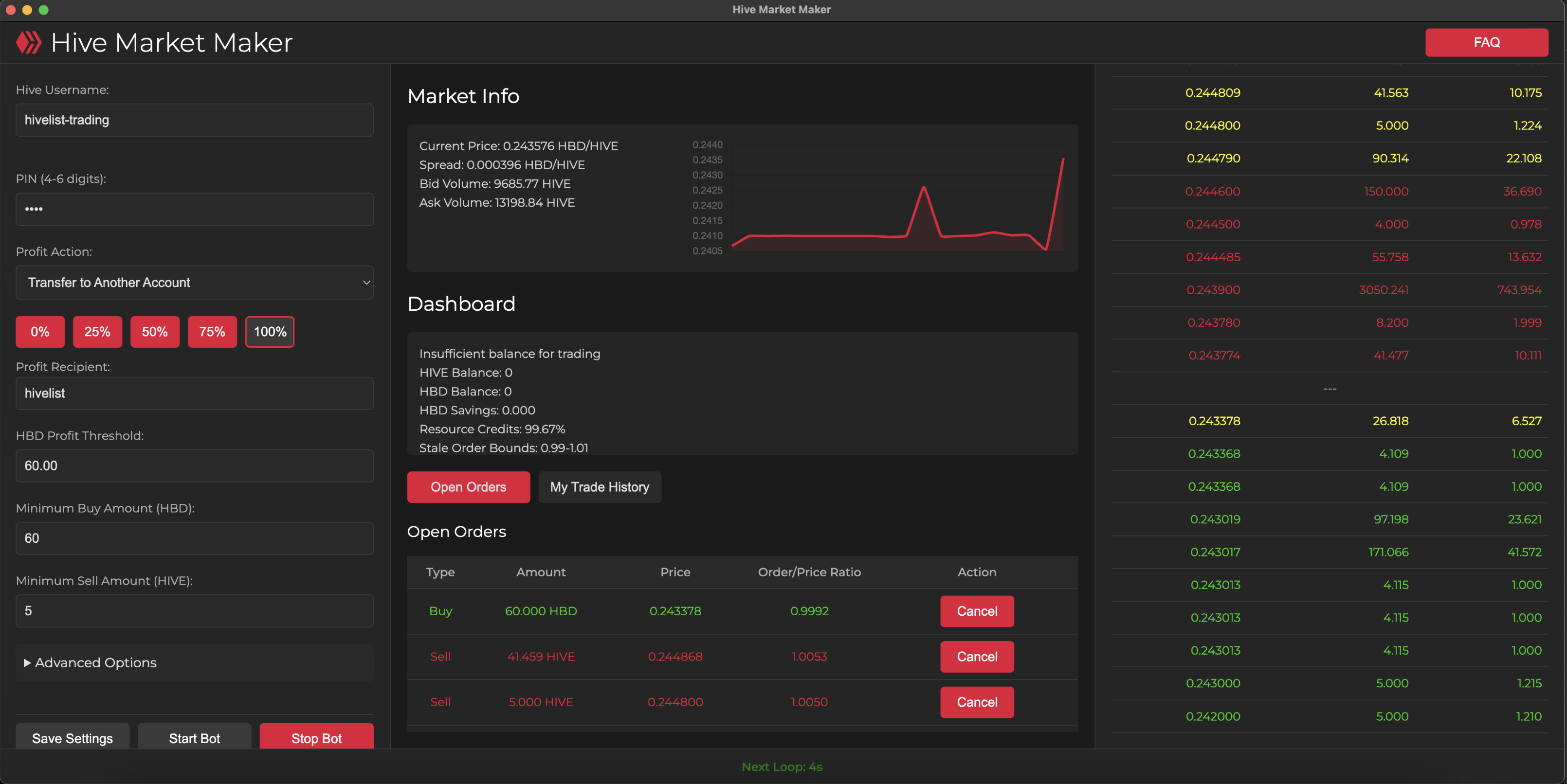Expand the Advanced Options section
This screenshot has height=784, width=1567.
click(x=194, y=662)
